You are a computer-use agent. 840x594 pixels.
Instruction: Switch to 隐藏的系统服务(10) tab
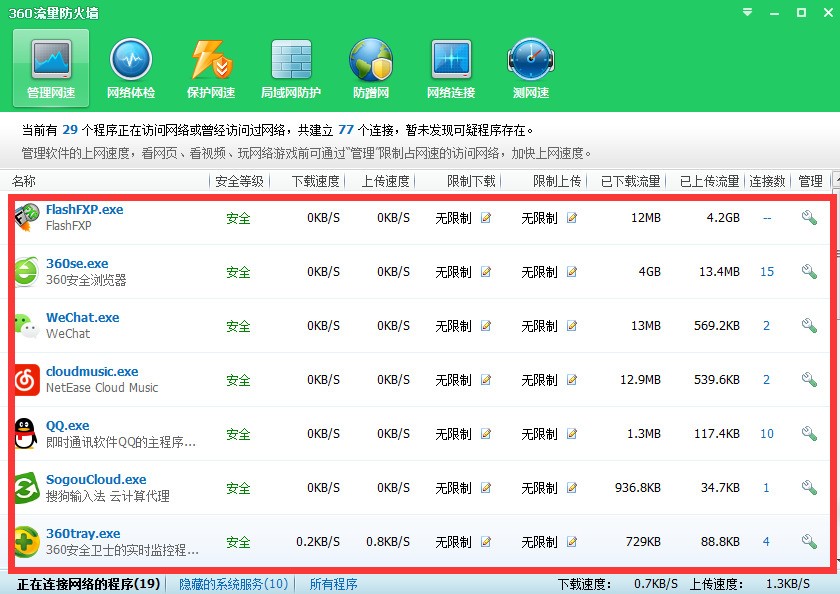point(234,583)
